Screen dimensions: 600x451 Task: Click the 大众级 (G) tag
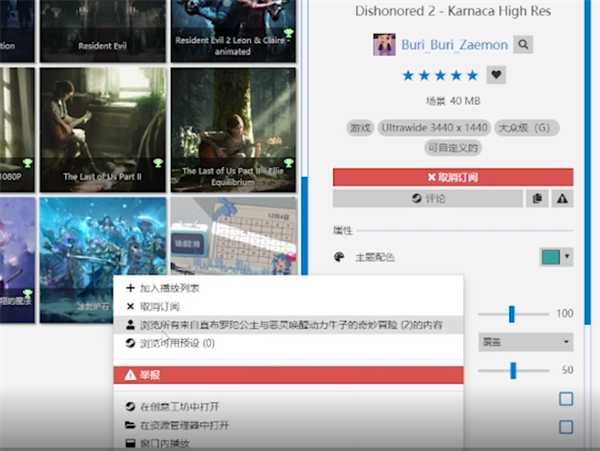tap(527, 128)
